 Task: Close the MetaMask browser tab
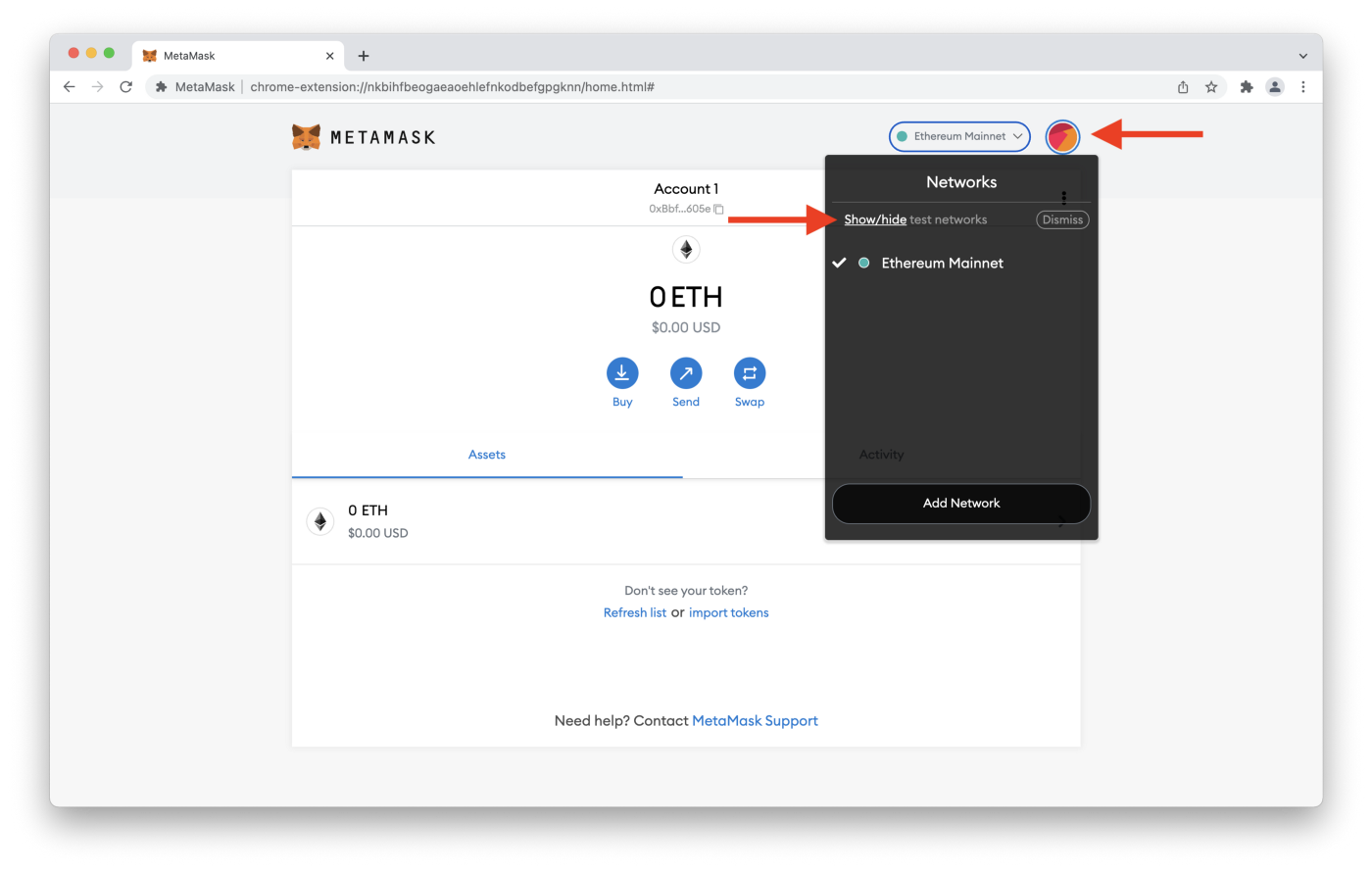click(329, 56)
